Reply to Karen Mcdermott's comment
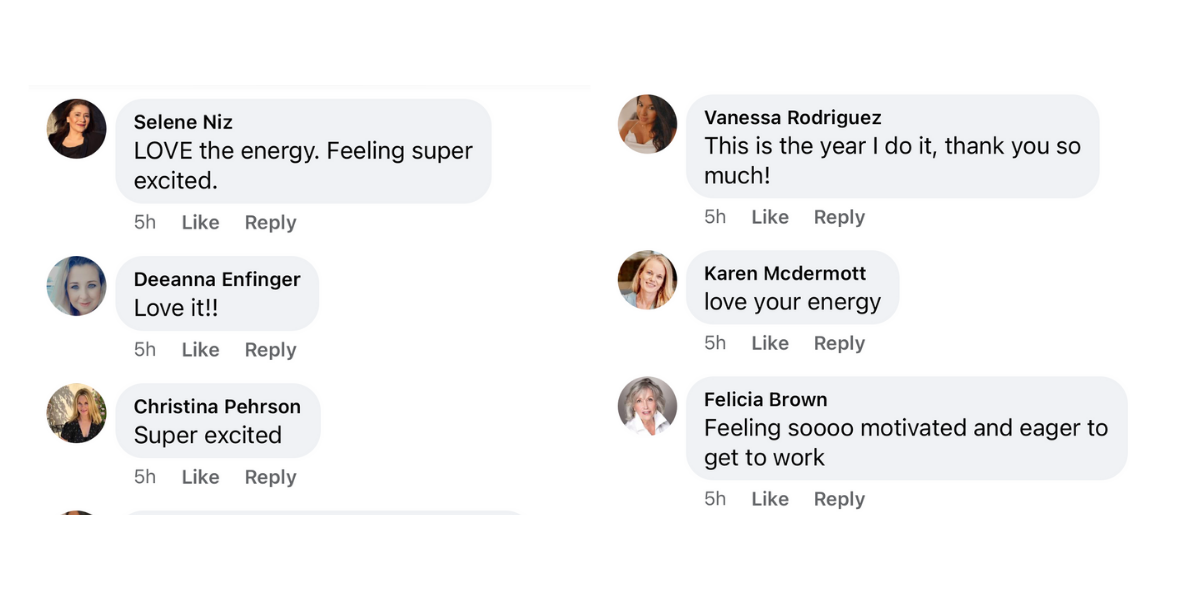 839,343
